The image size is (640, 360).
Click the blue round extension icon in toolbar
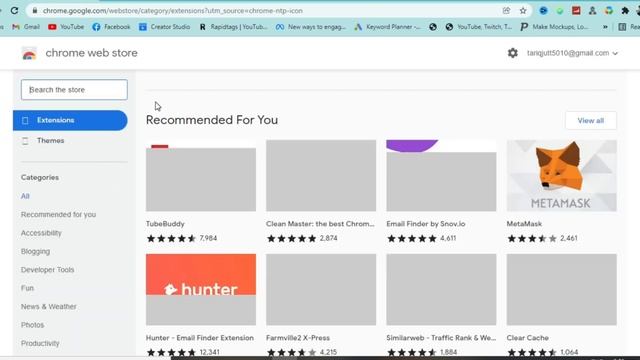543,11
